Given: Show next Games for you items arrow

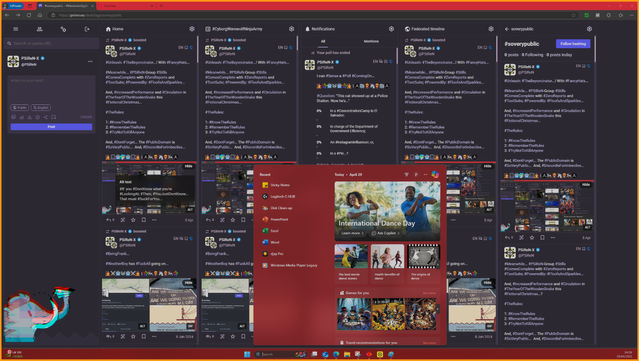Looking at the screenshot, I should (x=438, y=309).
